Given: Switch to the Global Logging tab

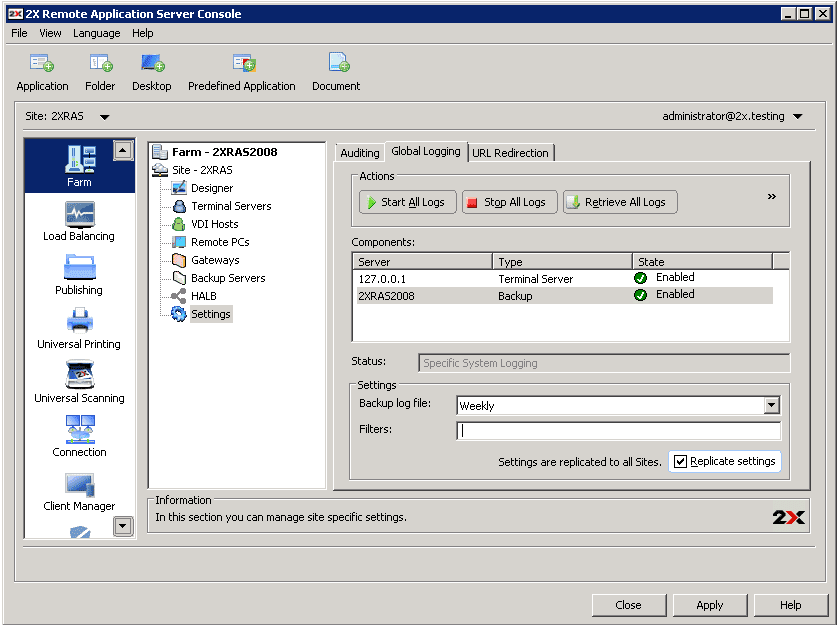Looking at the screenshot, I should click(x=426, y=152).
